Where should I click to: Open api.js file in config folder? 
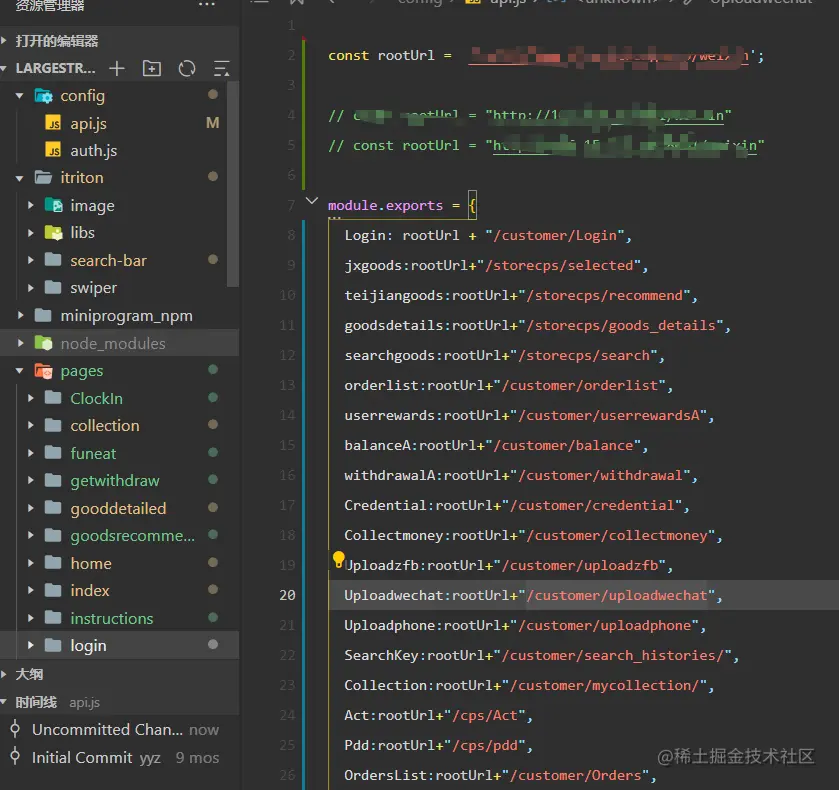(88, 124)
